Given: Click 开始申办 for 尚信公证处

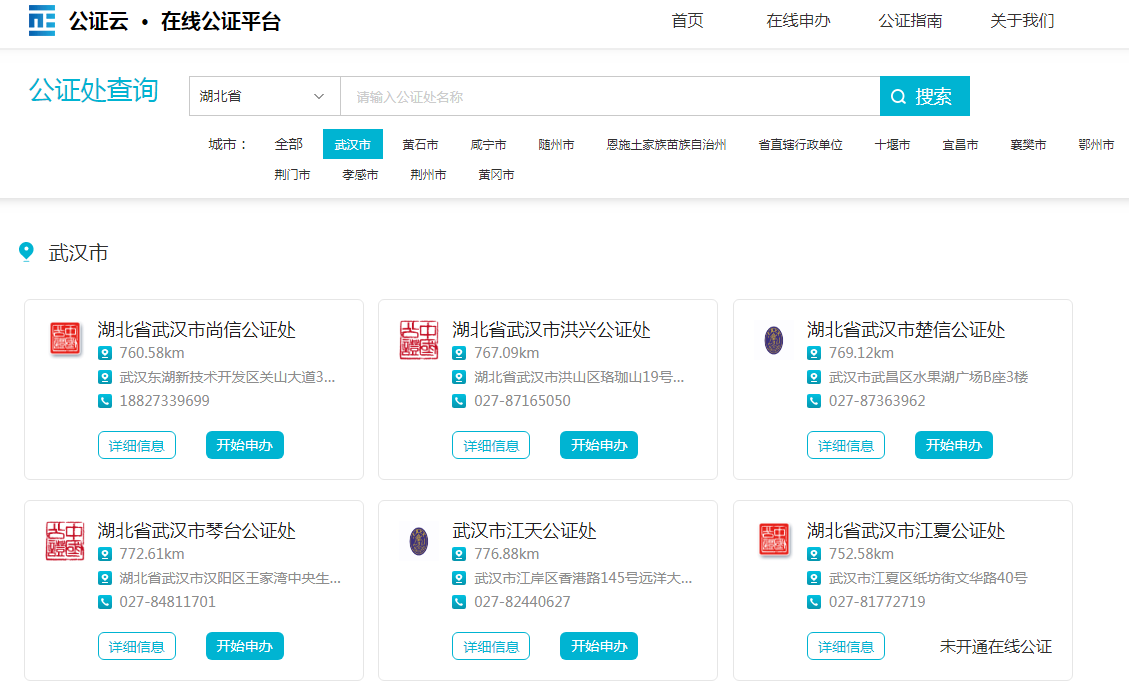Looking at the screenshot, I should [245, 445].
